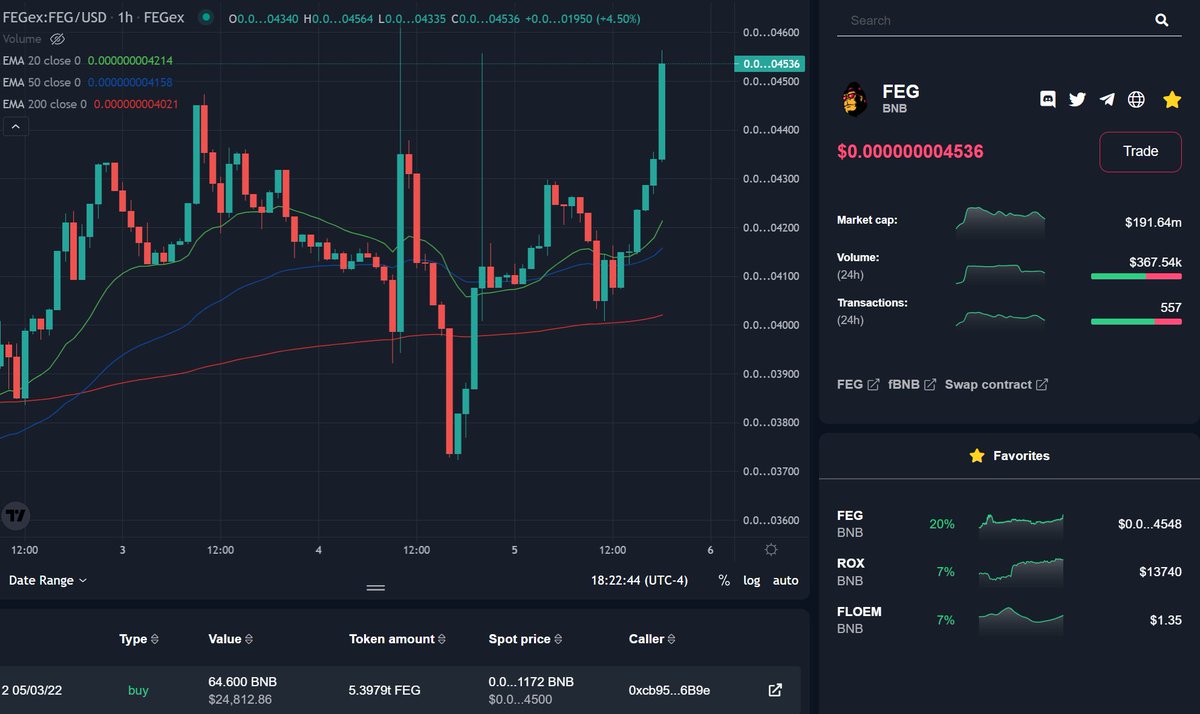The height and width of the screenshot is (714, 1200).
Task: Click the transaction external link icon for 0xcb95...6B9e
Action: pyautogui.click(x=775, y=689)
